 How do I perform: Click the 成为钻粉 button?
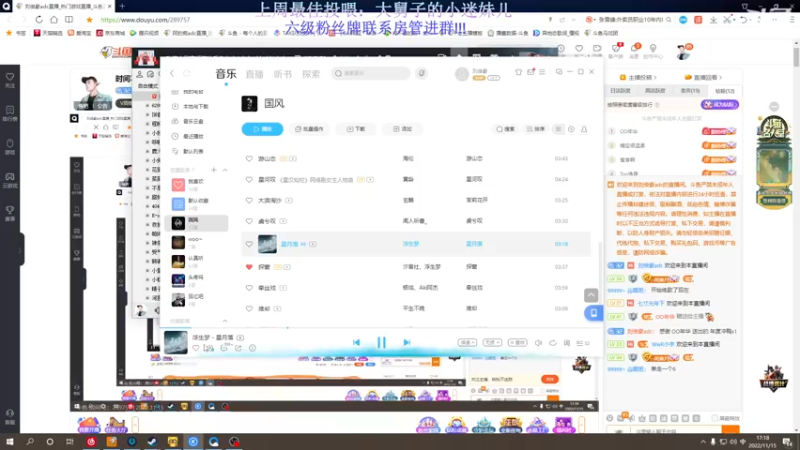coord(720,105)
